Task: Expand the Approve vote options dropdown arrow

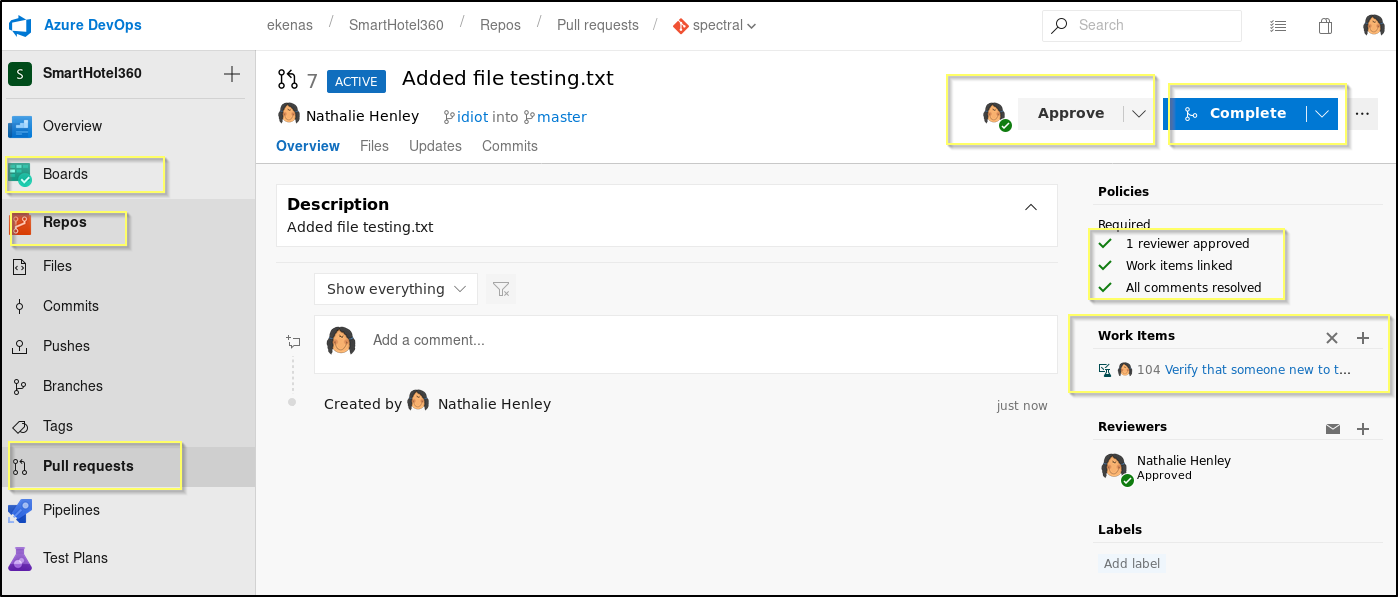Action: pos(1139,114)
